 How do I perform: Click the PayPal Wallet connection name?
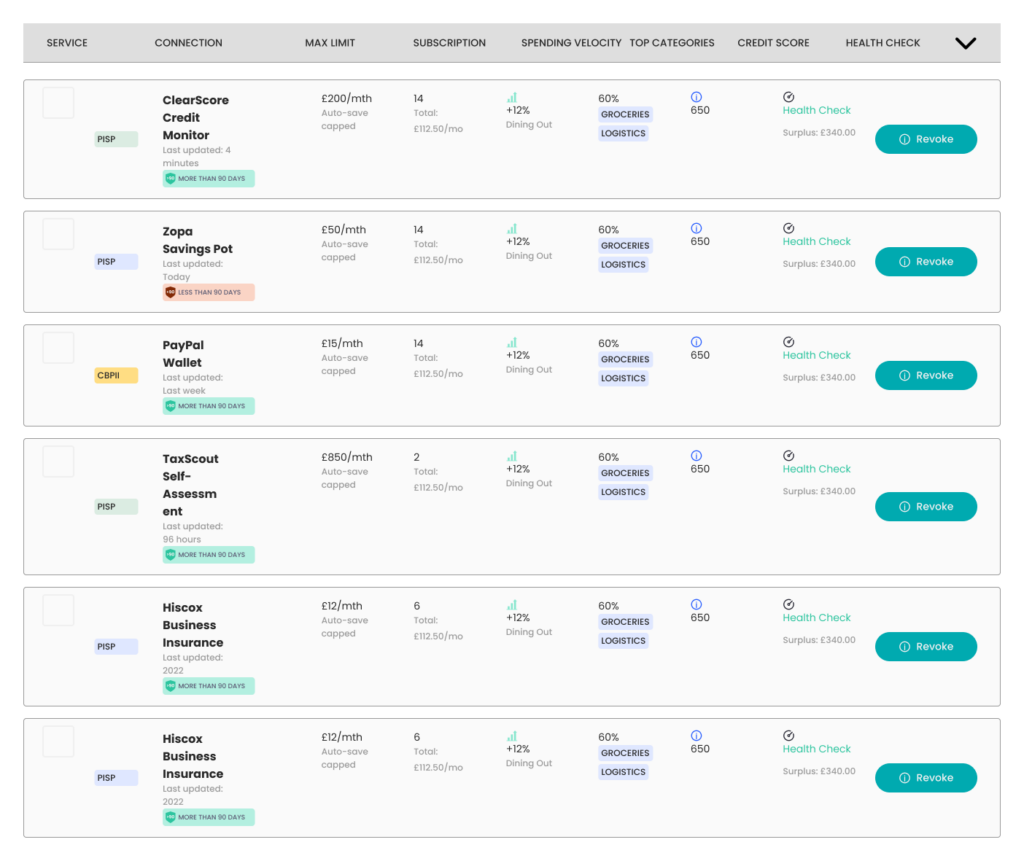[x=183, y=354]
